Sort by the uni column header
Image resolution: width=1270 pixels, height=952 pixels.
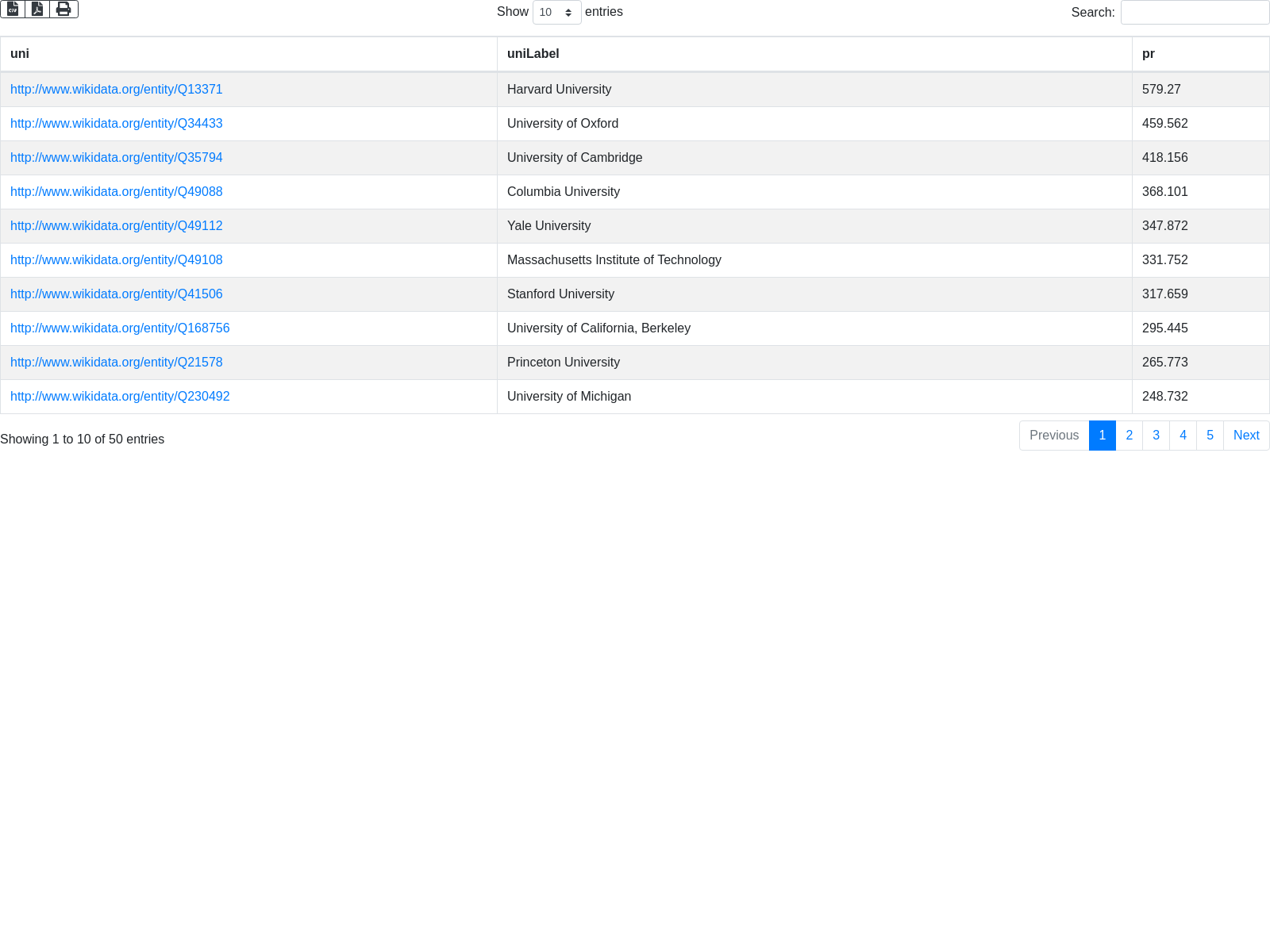coord(20,54)
